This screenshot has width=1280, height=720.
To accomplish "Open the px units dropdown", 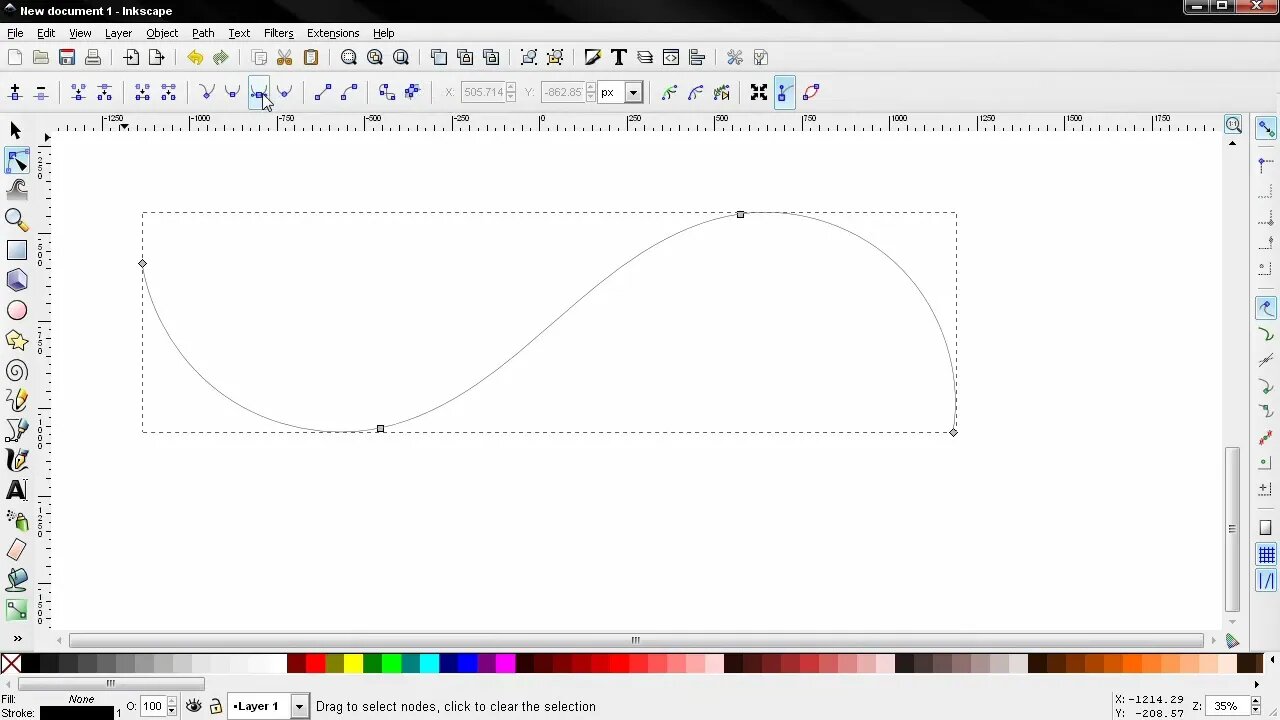I will coord(633,92).
